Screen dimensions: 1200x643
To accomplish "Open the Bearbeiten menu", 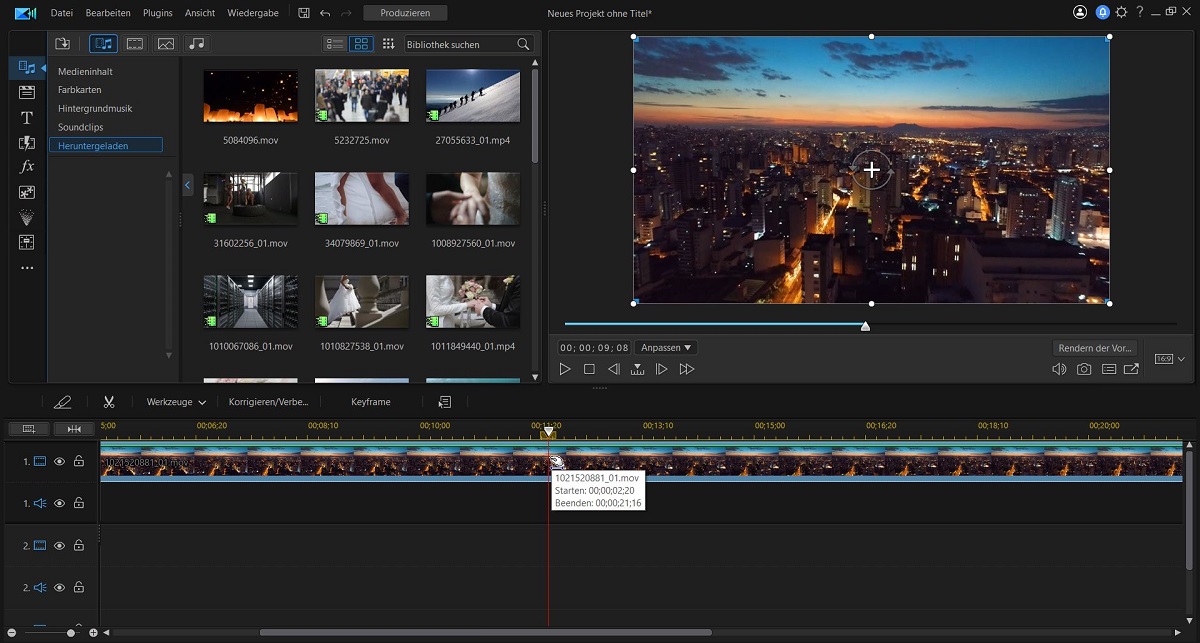I will 108,13.
